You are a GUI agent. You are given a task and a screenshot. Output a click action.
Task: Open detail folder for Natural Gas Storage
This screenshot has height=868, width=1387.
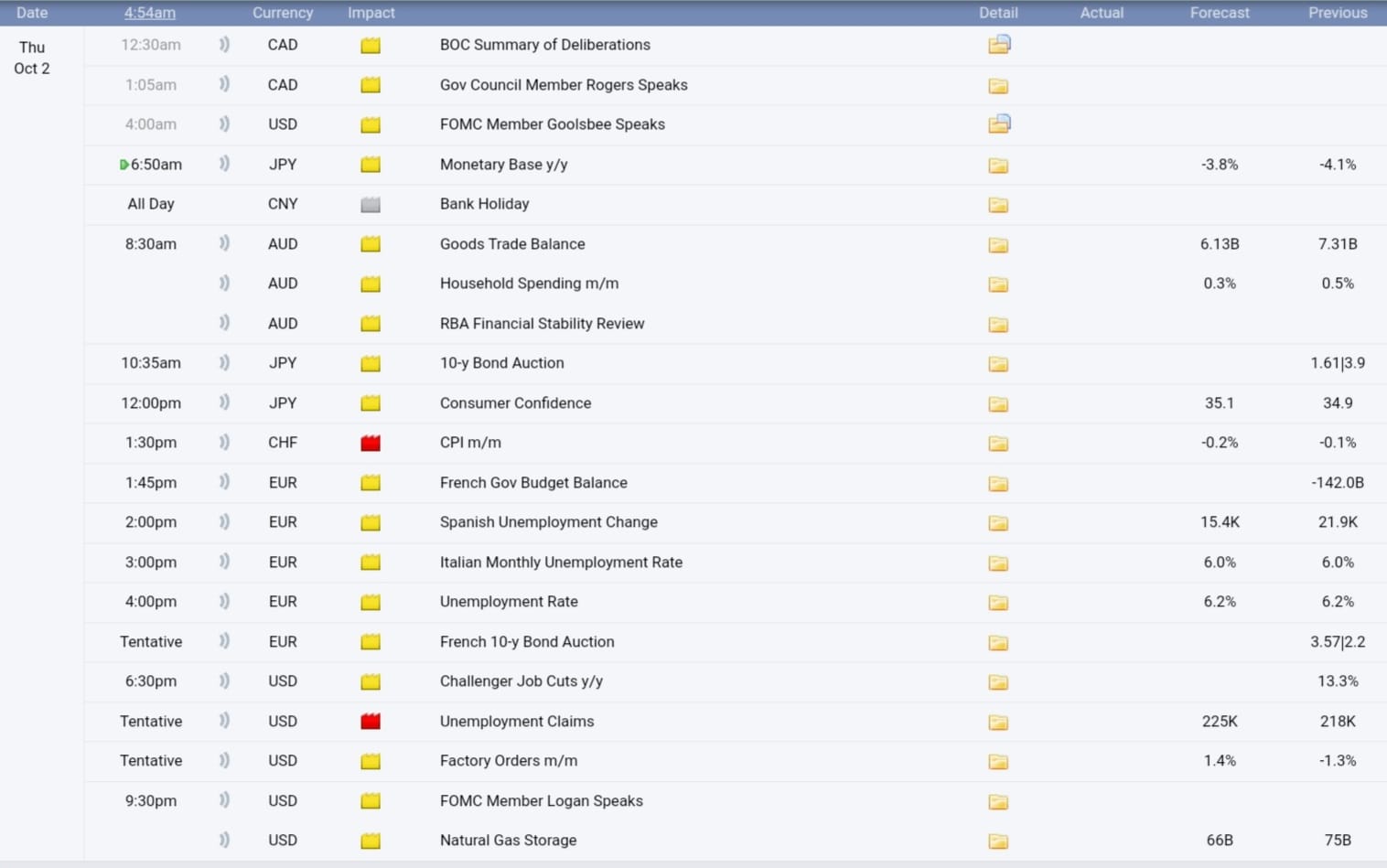click(998, 841)
